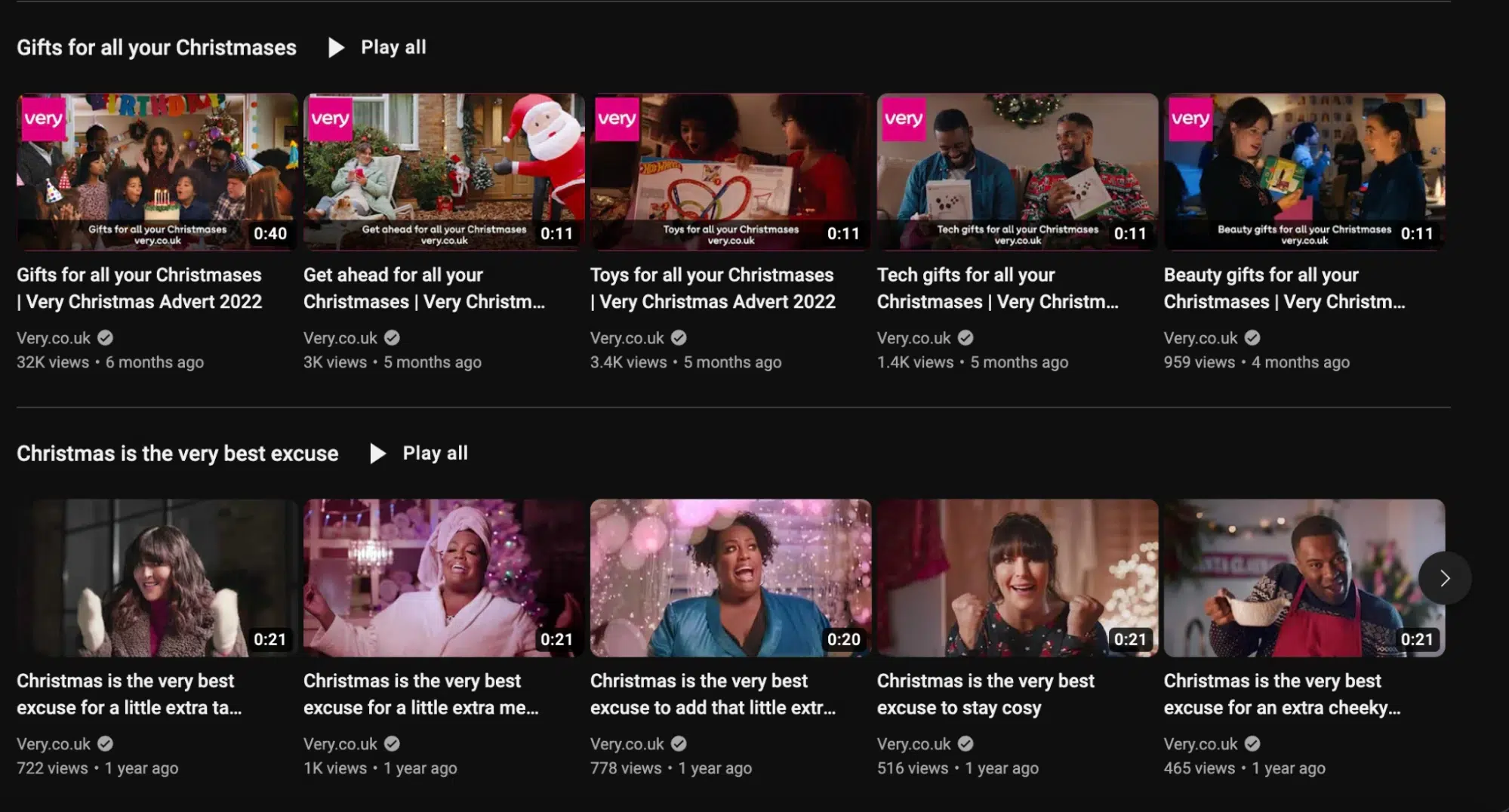Click the 'Tech gifts for all your Christmases' video title
The width and height of the screenshot is (1509, 812).
[x=998, y=288]
